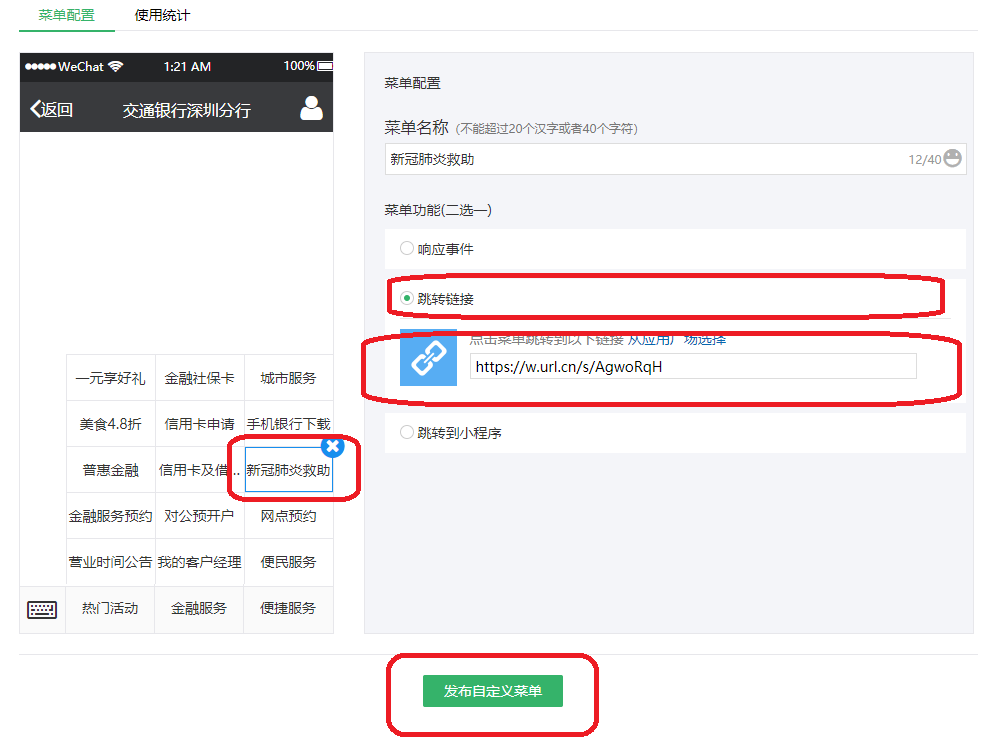987x752 pixels.
Task: Select the 跳转到小程序 radio button
Action: (x=407, y=432)
